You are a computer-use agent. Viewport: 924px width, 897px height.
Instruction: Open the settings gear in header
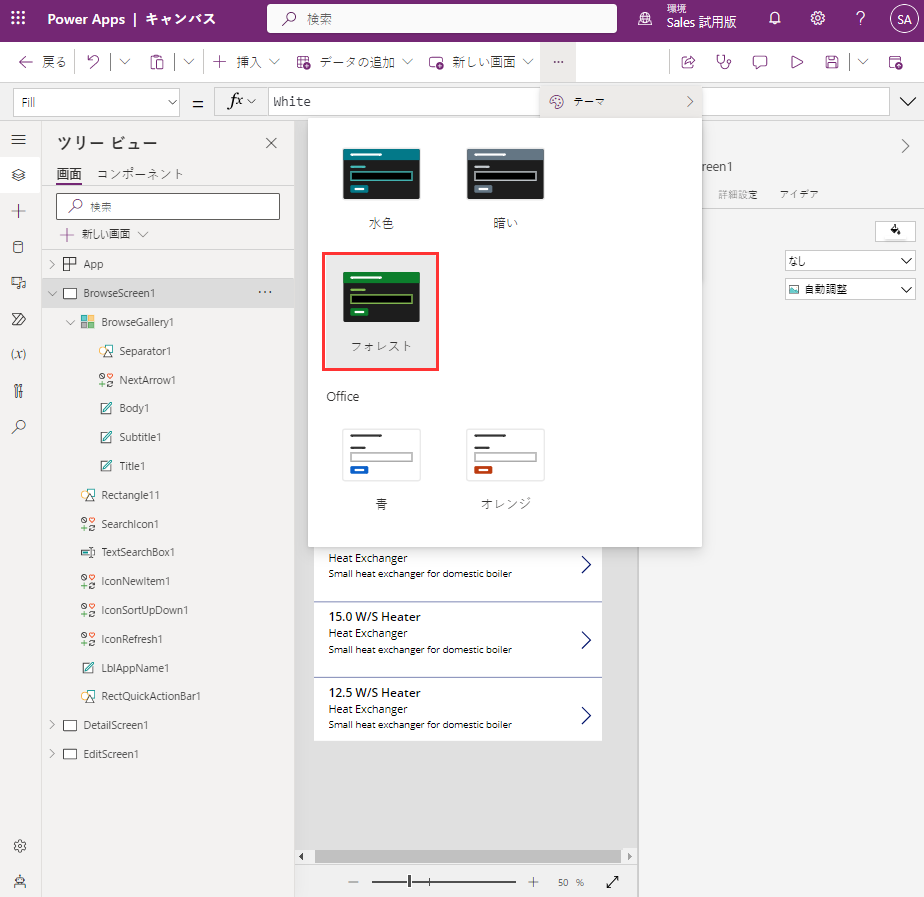pyautogui.click(x=817, y=19)
